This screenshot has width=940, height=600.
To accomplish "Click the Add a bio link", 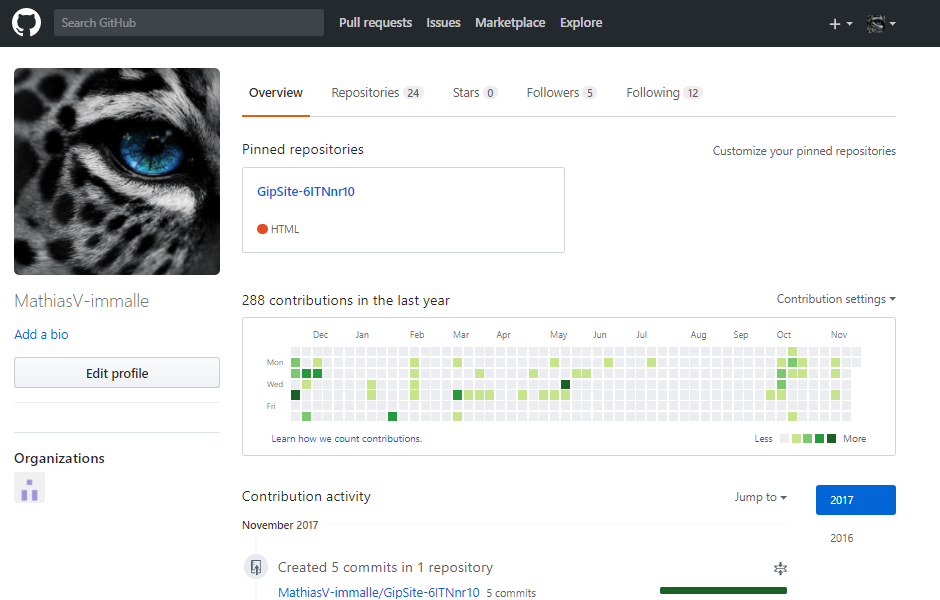I will point(41,335).
